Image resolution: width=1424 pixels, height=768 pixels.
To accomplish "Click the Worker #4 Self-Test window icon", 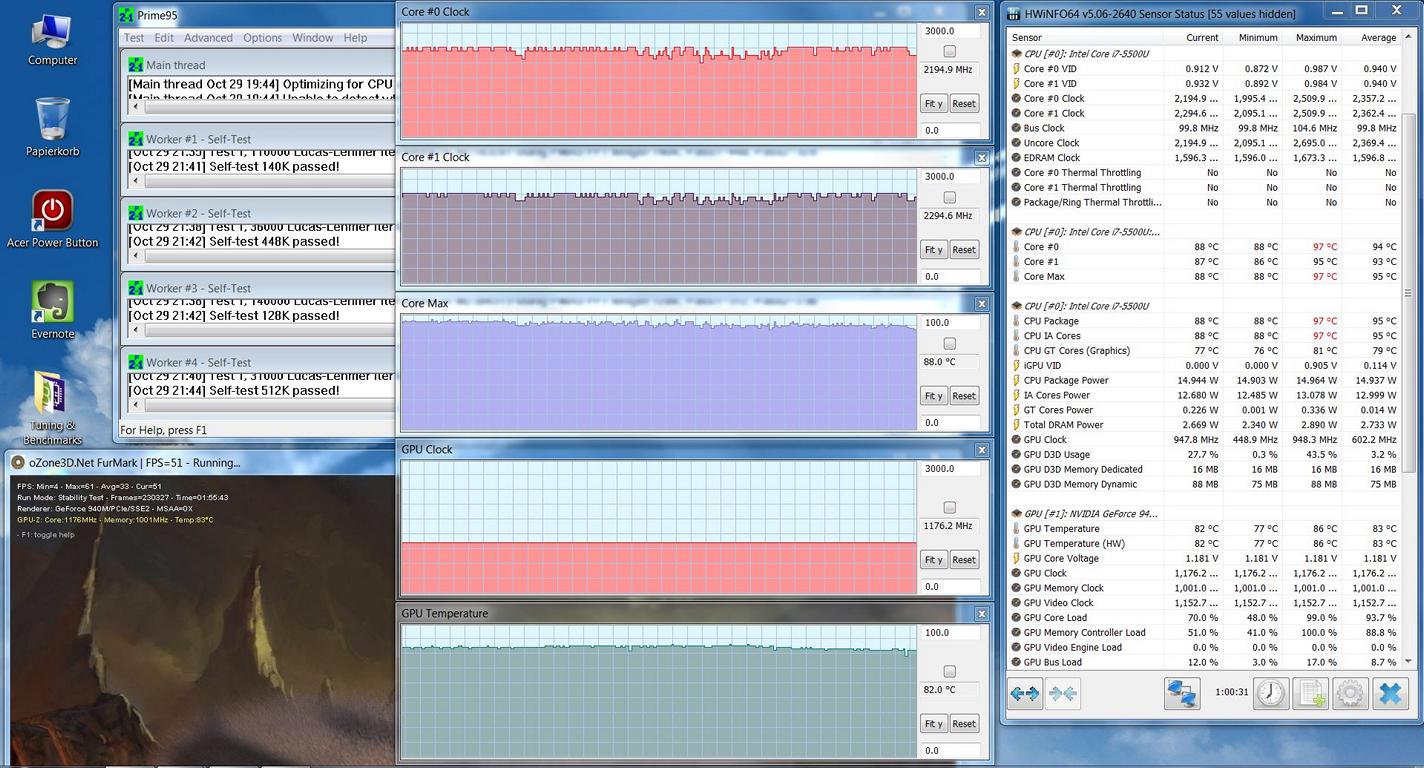I will [136, 362].
